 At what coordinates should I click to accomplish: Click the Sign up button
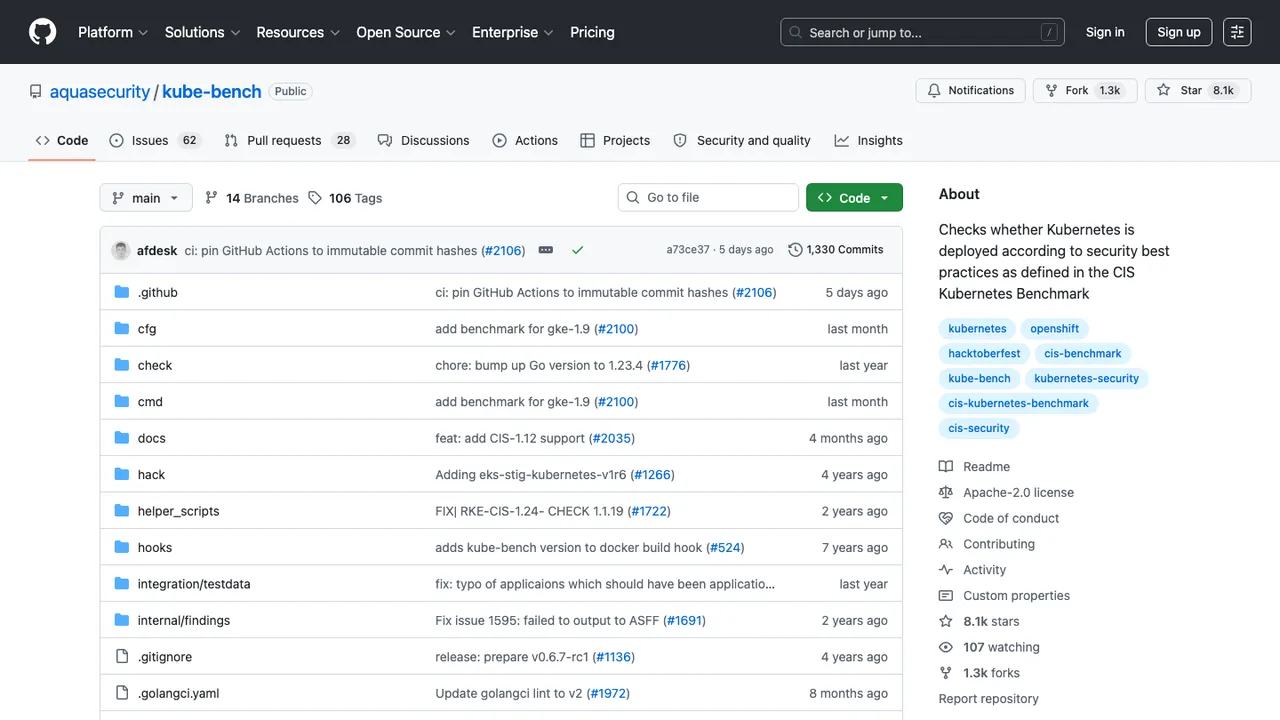click(x=1179, y=32)
